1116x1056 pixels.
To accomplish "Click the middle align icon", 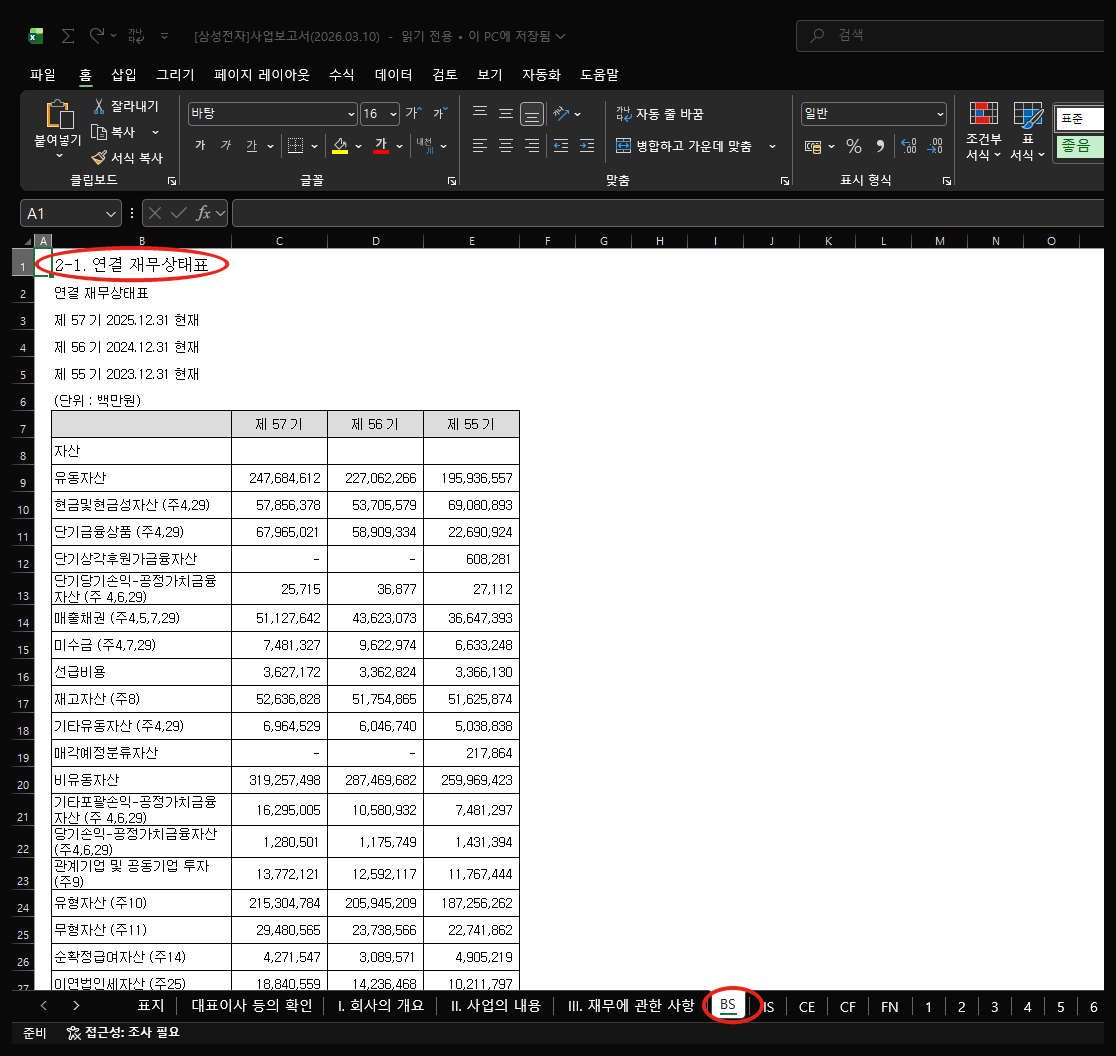I will pos(505,113).
